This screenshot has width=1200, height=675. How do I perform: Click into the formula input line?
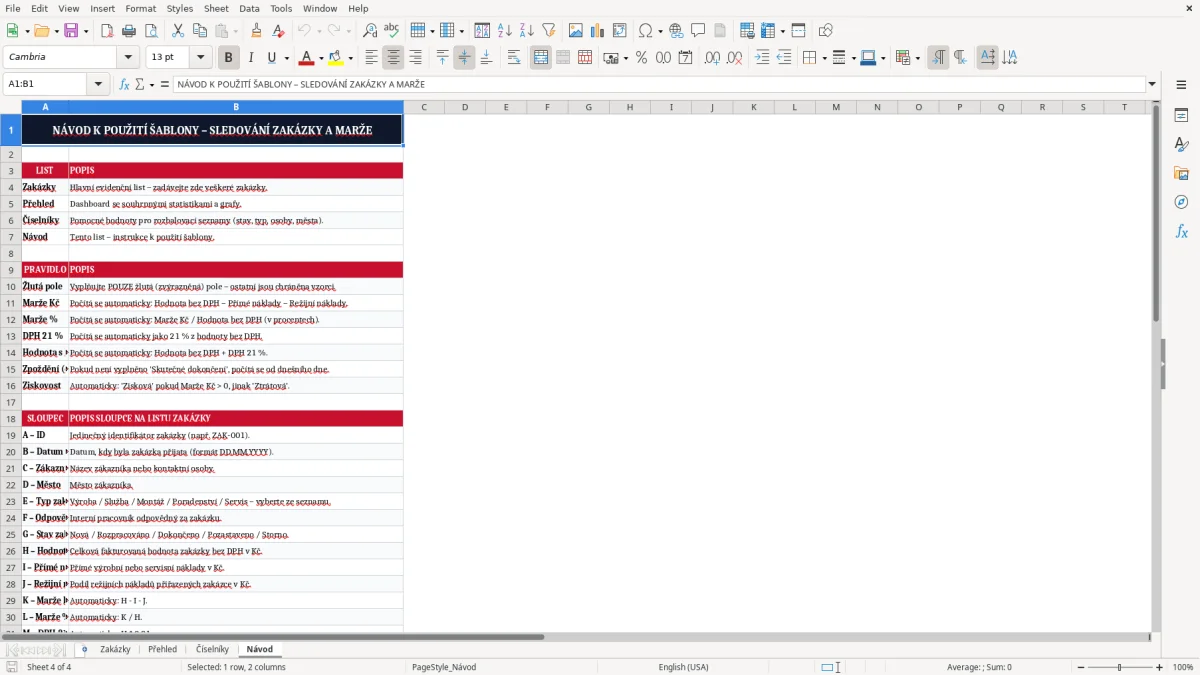658,85
